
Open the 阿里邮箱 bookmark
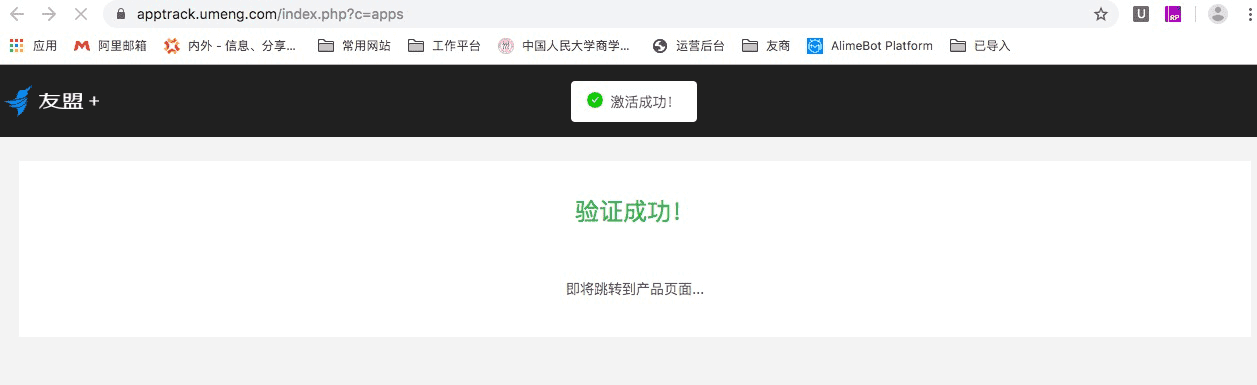110,46
